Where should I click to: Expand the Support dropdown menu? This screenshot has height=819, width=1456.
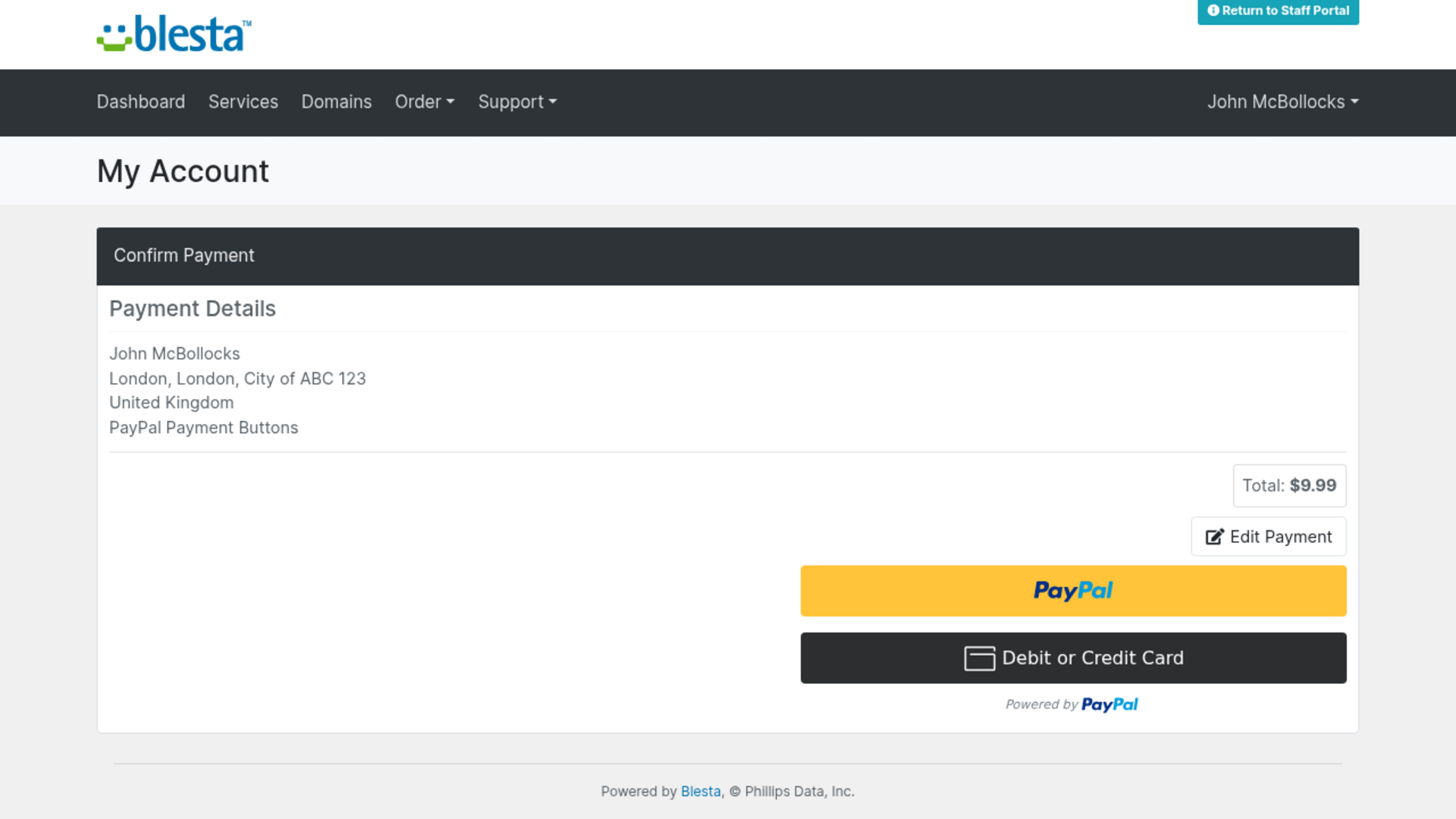(x=517, y=102)
